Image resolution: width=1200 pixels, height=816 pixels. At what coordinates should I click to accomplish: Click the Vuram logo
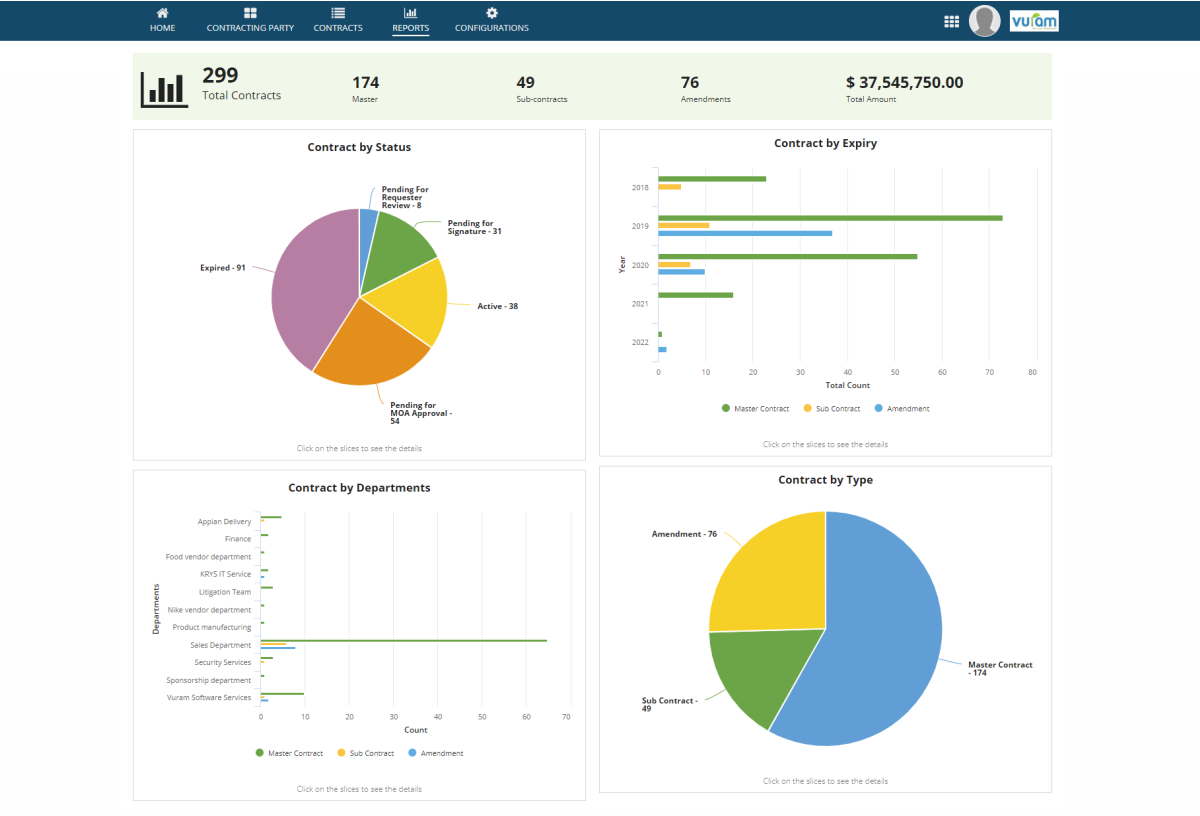[x=1034, y=21]
